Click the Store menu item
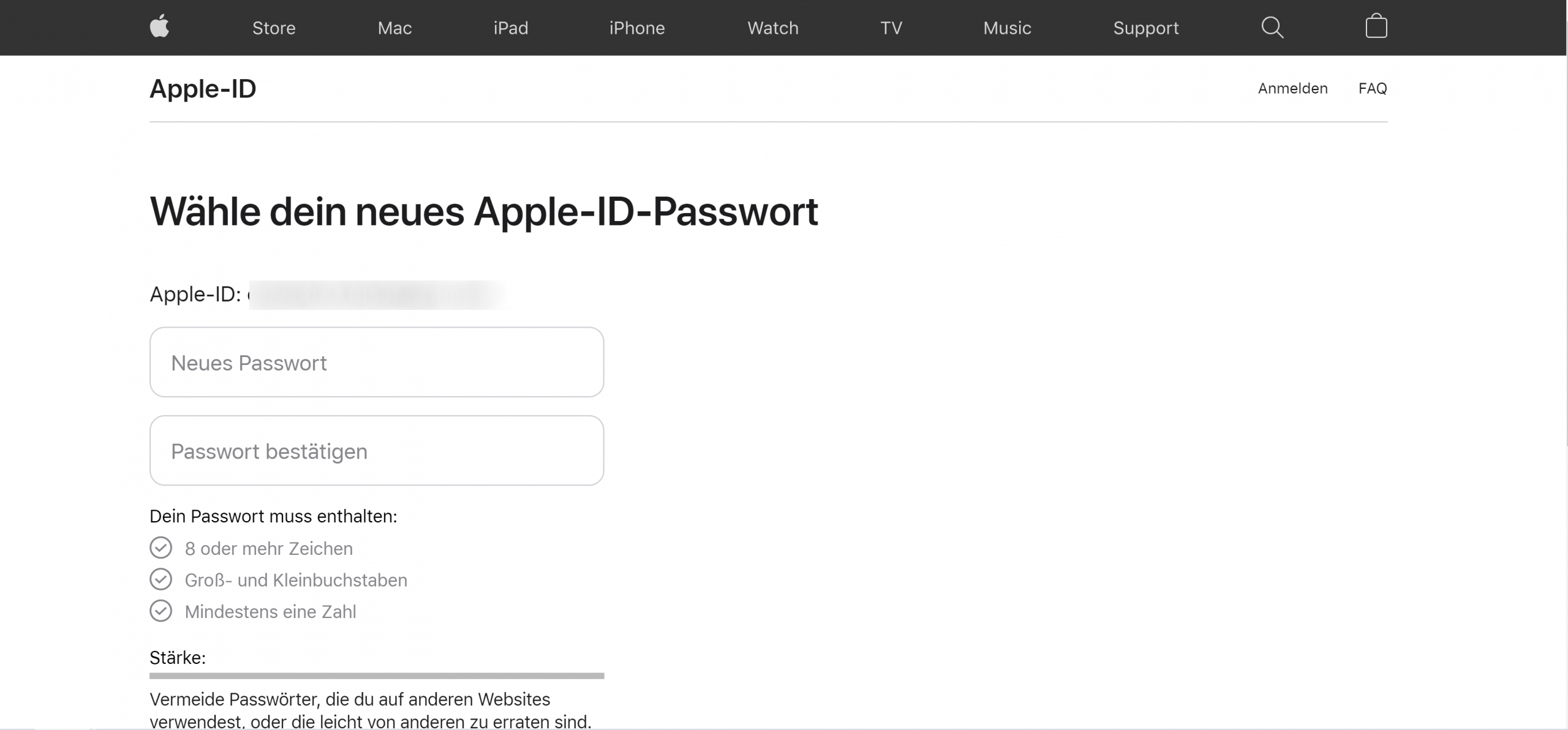The image size is (1568, 730). [275, 28]
